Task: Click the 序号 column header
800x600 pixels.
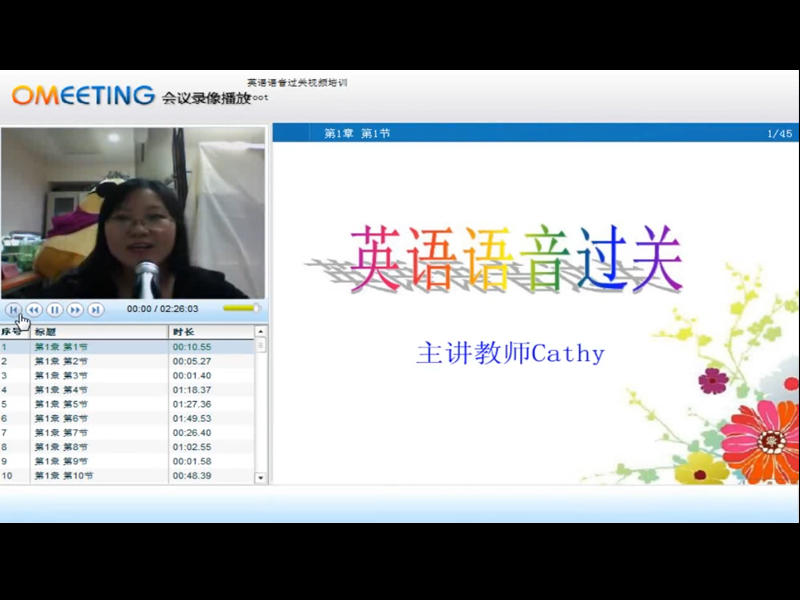Action: click(x=12, y=331)
